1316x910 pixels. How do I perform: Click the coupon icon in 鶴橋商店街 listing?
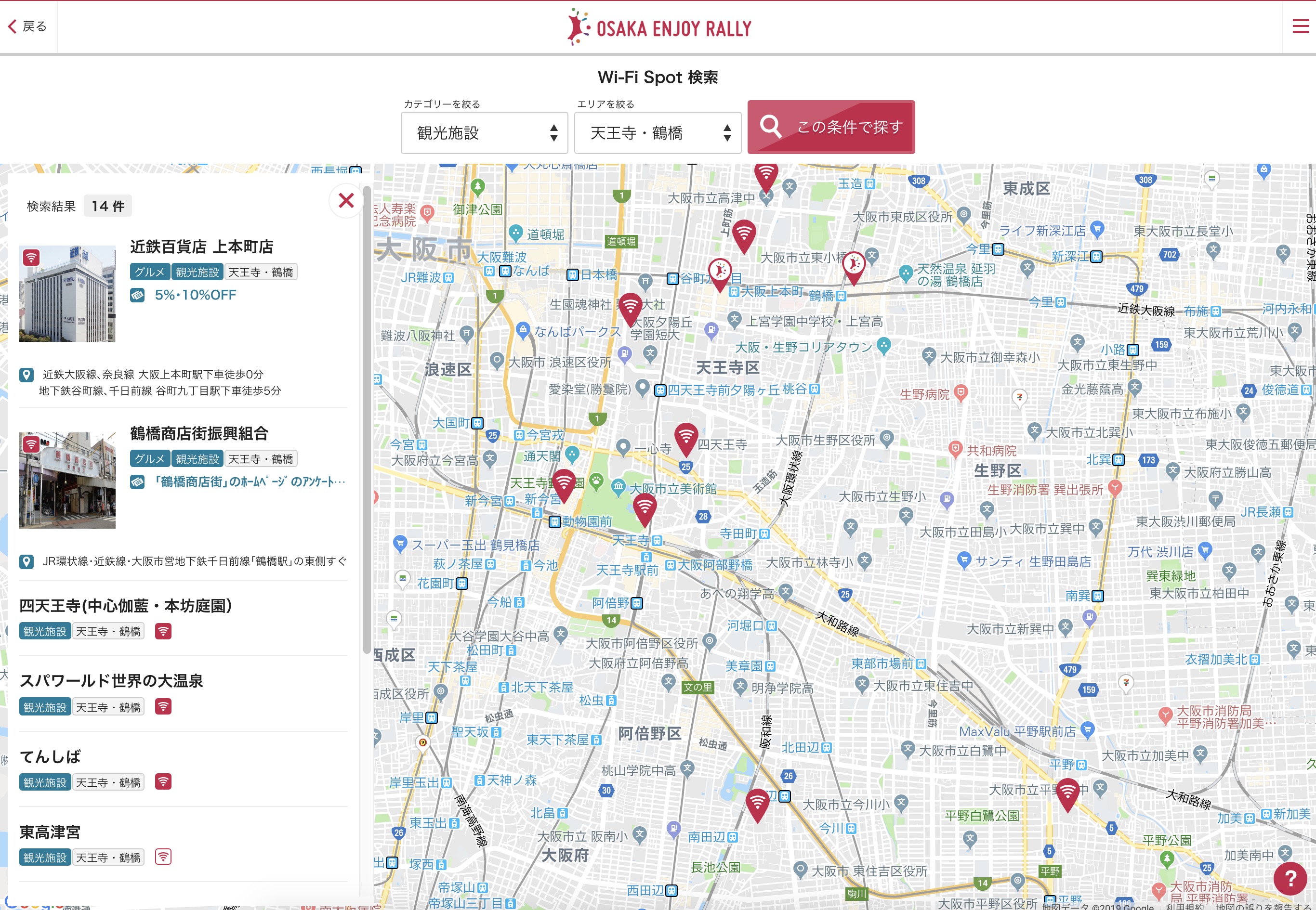point(137,482)
